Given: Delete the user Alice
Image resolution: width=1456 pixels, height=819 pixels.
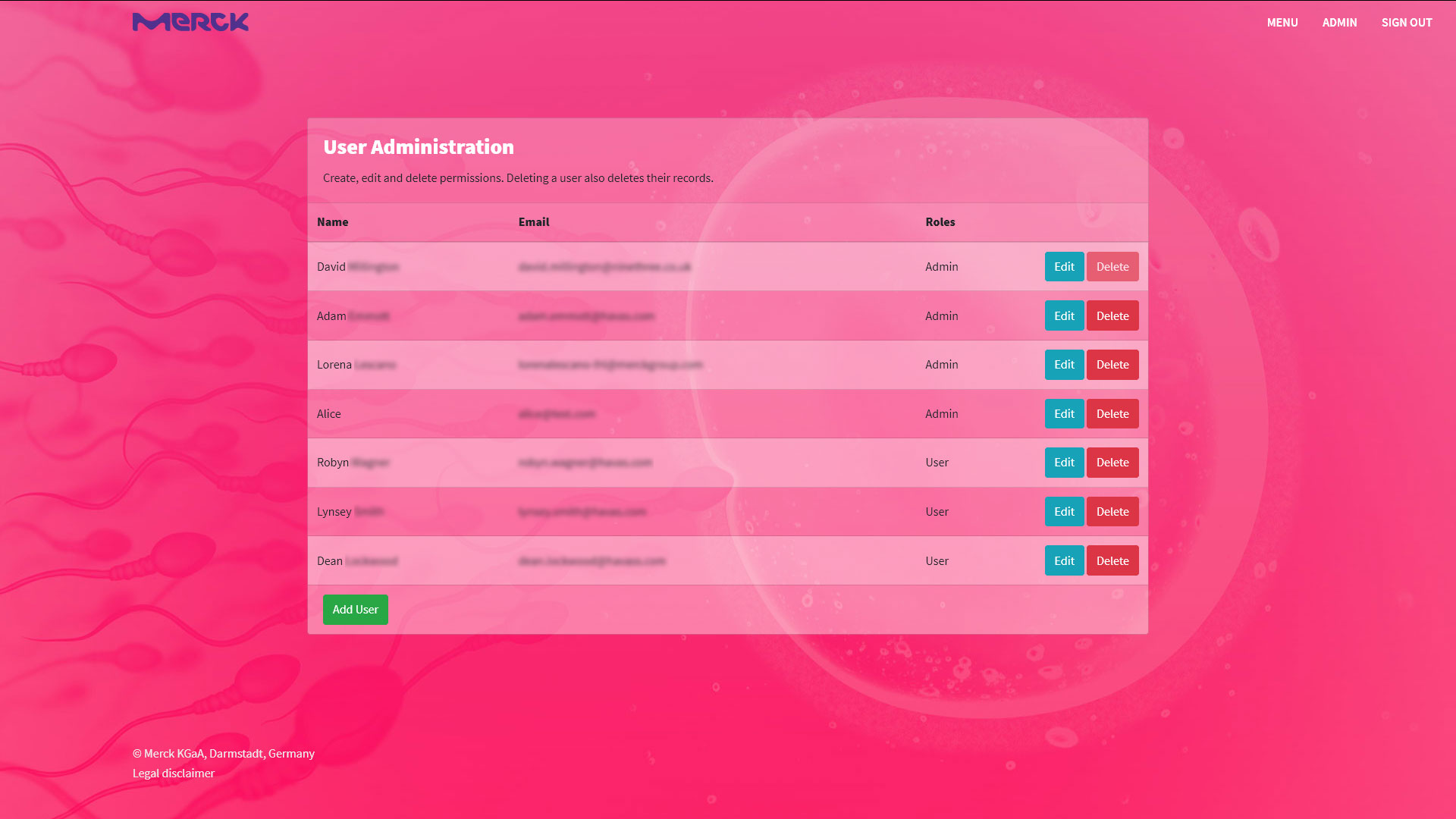Looking at the screenshot, I should 1112,413.
